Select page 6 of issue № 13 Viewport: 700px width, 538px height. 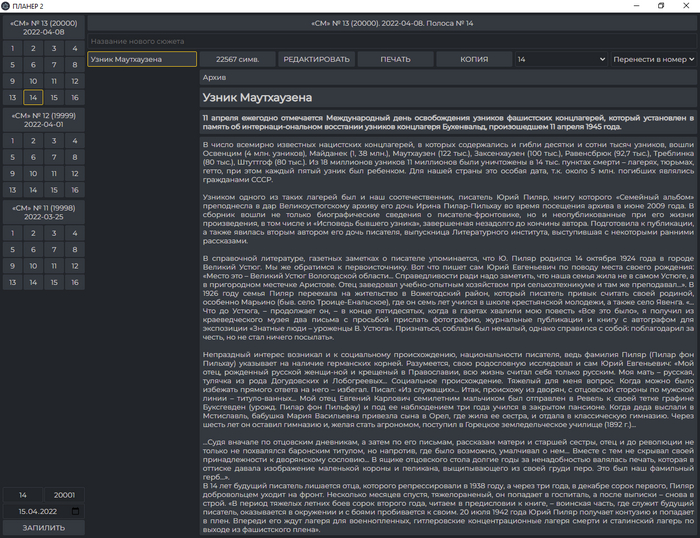tap(33, 65)
